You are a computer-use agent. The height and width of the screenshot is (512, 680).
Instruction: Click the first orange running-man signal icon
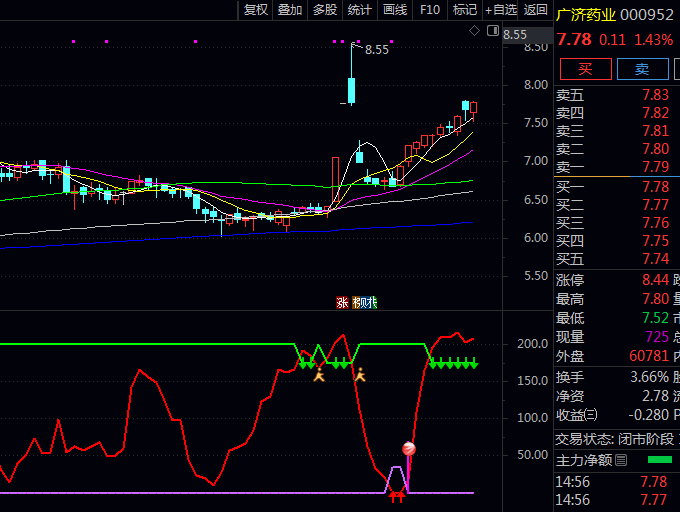point(319,375)
